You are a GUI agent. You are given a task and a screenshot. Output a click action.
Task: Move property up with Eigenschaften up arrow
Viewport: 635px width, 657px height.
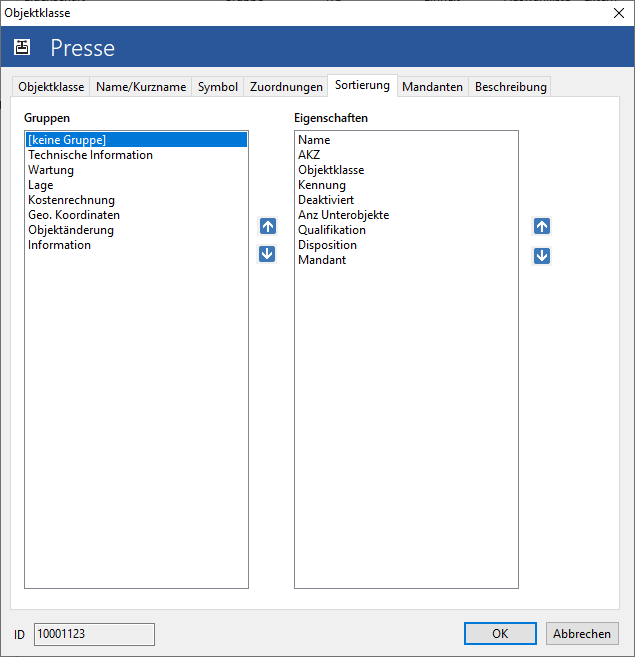click(x=542, y=226)
